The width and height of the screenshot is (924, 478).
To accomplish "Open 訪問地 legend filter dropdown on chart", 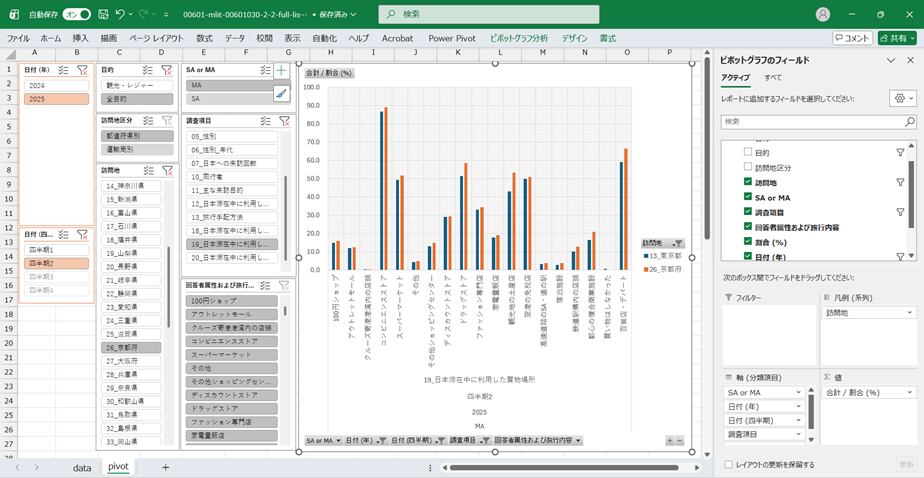I will [x=679, y=243].
